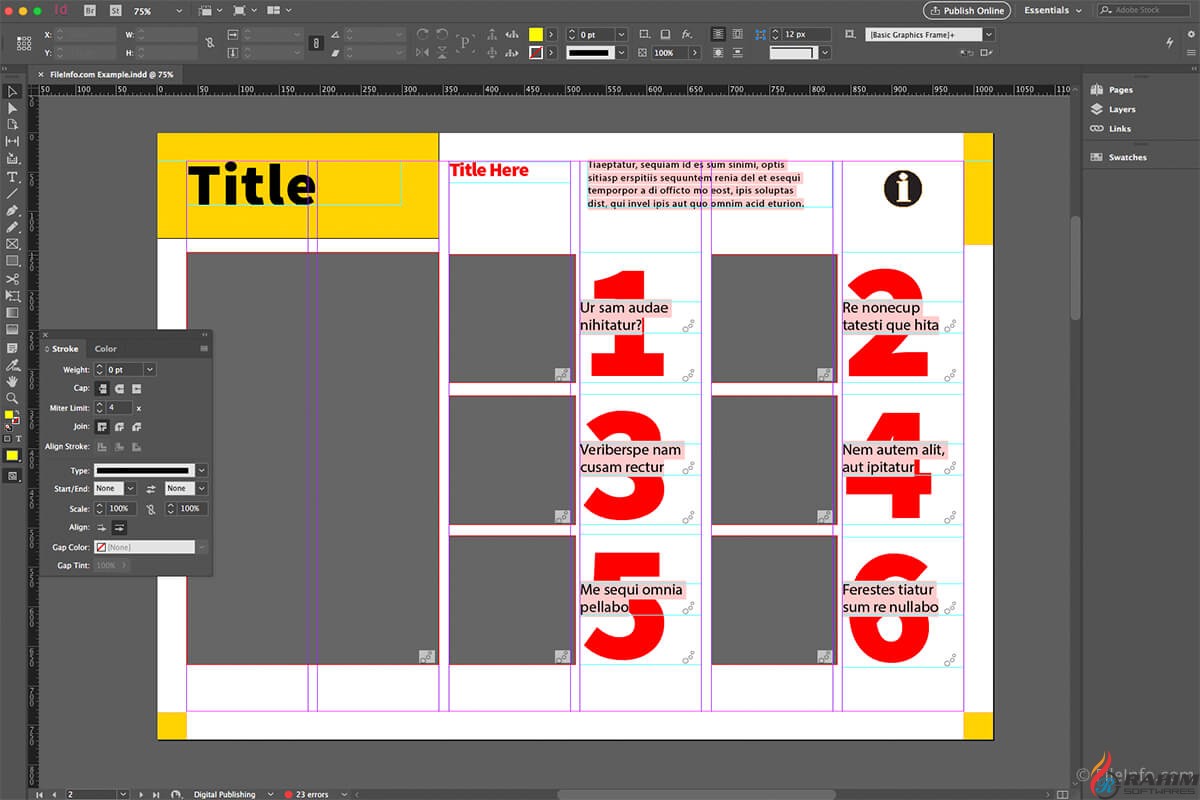Activate the Hand tool
The image size is (1200, 800).
point(12,381)
